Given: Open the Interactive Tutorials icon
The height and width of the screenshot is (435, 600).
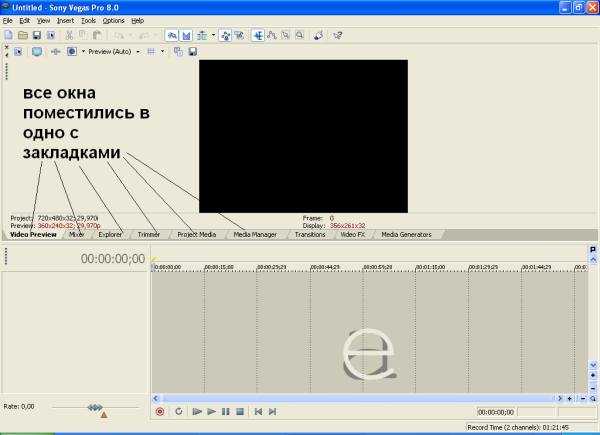Looking at the screenshot, I should (318, 36).
